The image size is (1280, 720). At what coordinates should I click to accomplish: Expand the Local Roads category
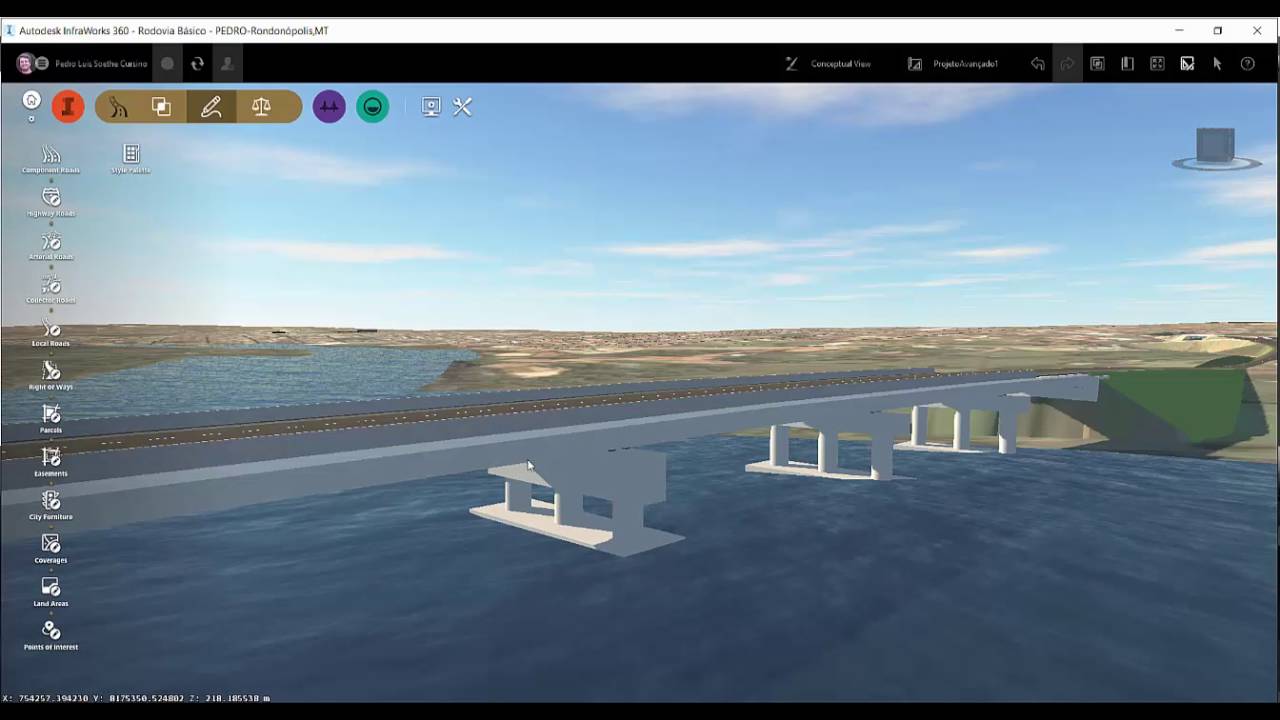[x=50, y=330]
